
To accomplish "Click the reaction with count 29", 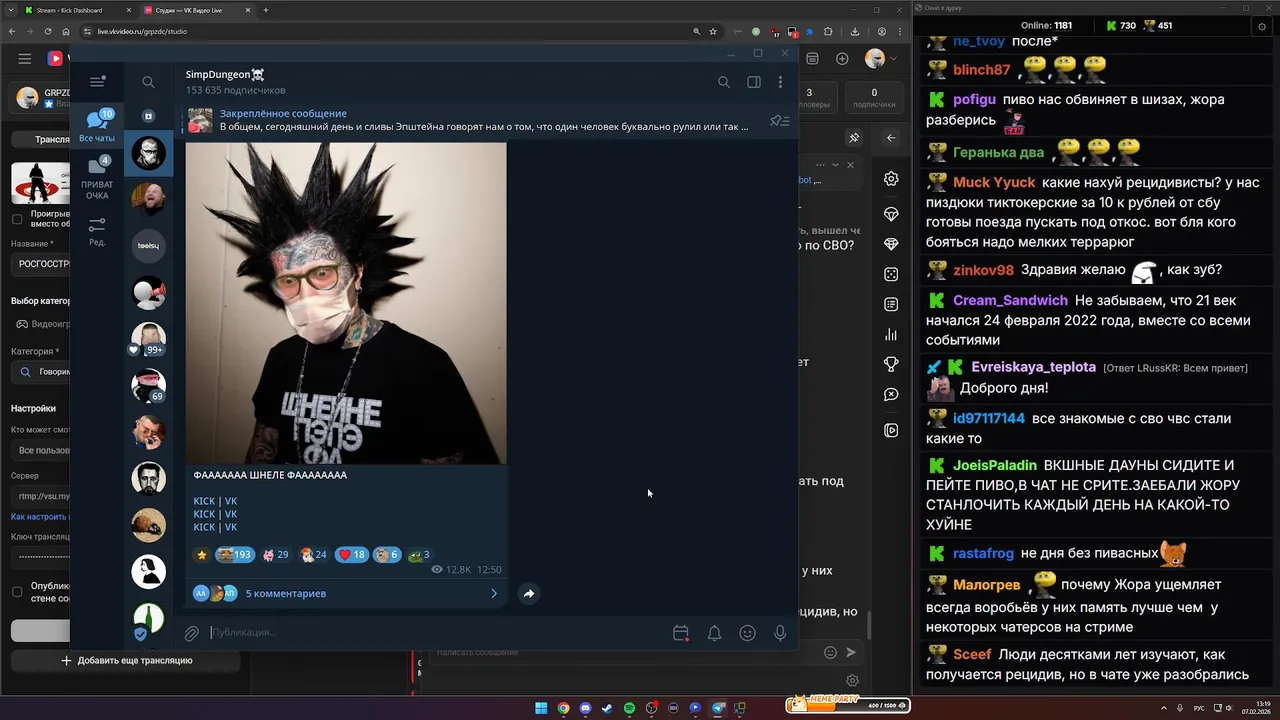I will coord(276,555).
